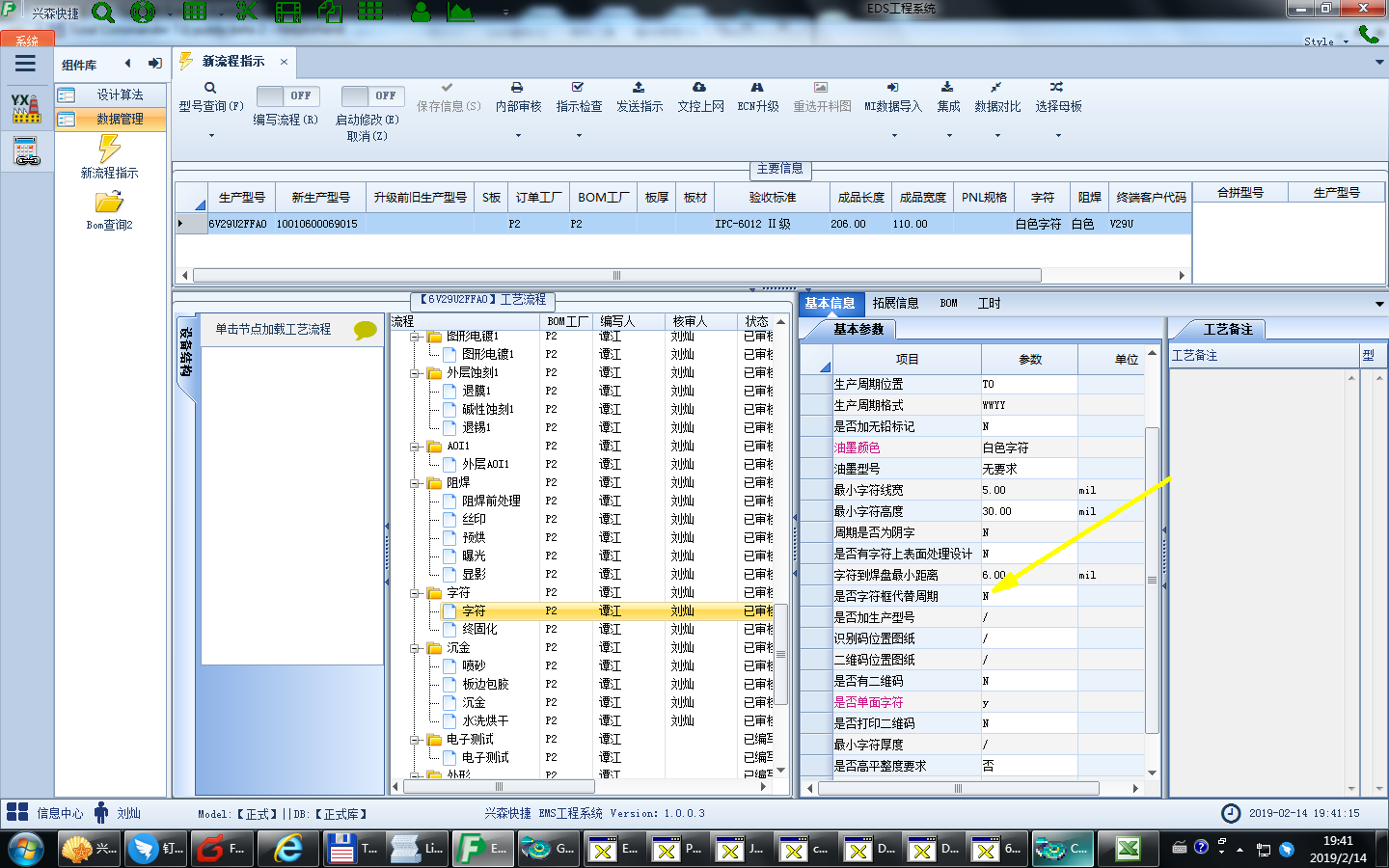Image resolution: width=1389 pixels, height=868 pixels.
Task: Click 集成 download icon
Action: [947, 88]
